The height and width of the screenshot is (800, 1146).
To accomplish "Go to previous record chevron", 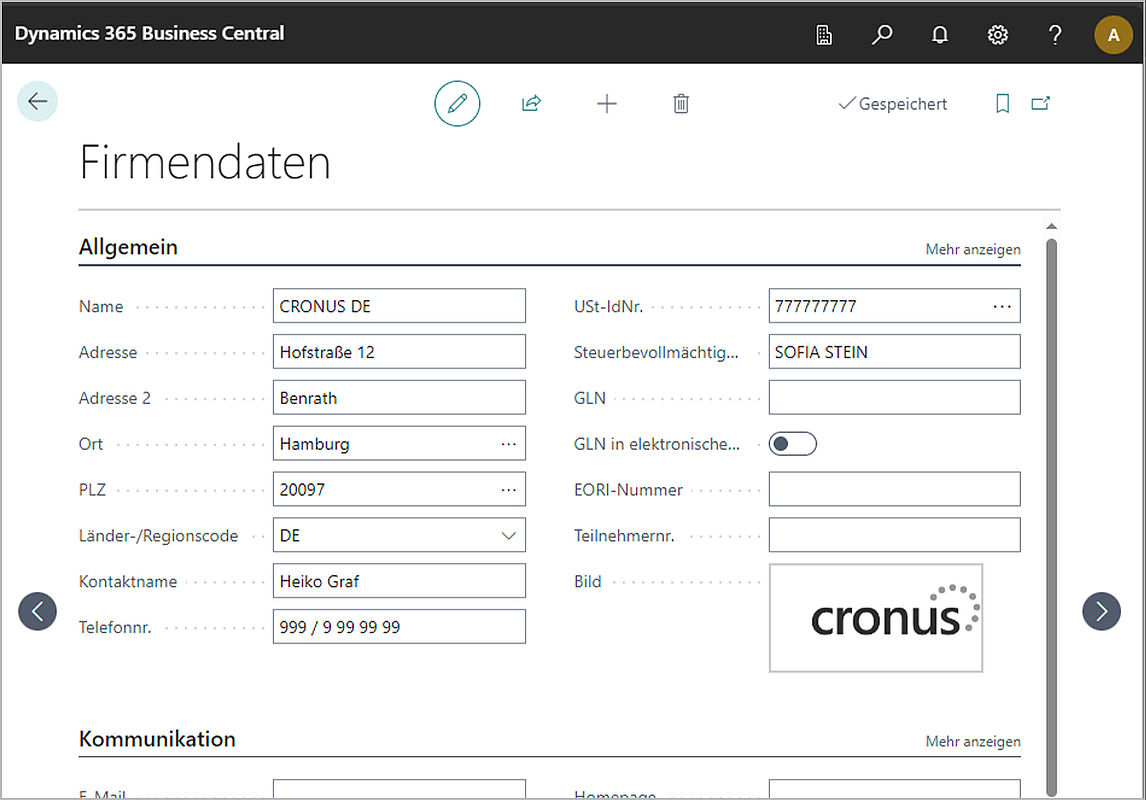I will pos(37,611).
